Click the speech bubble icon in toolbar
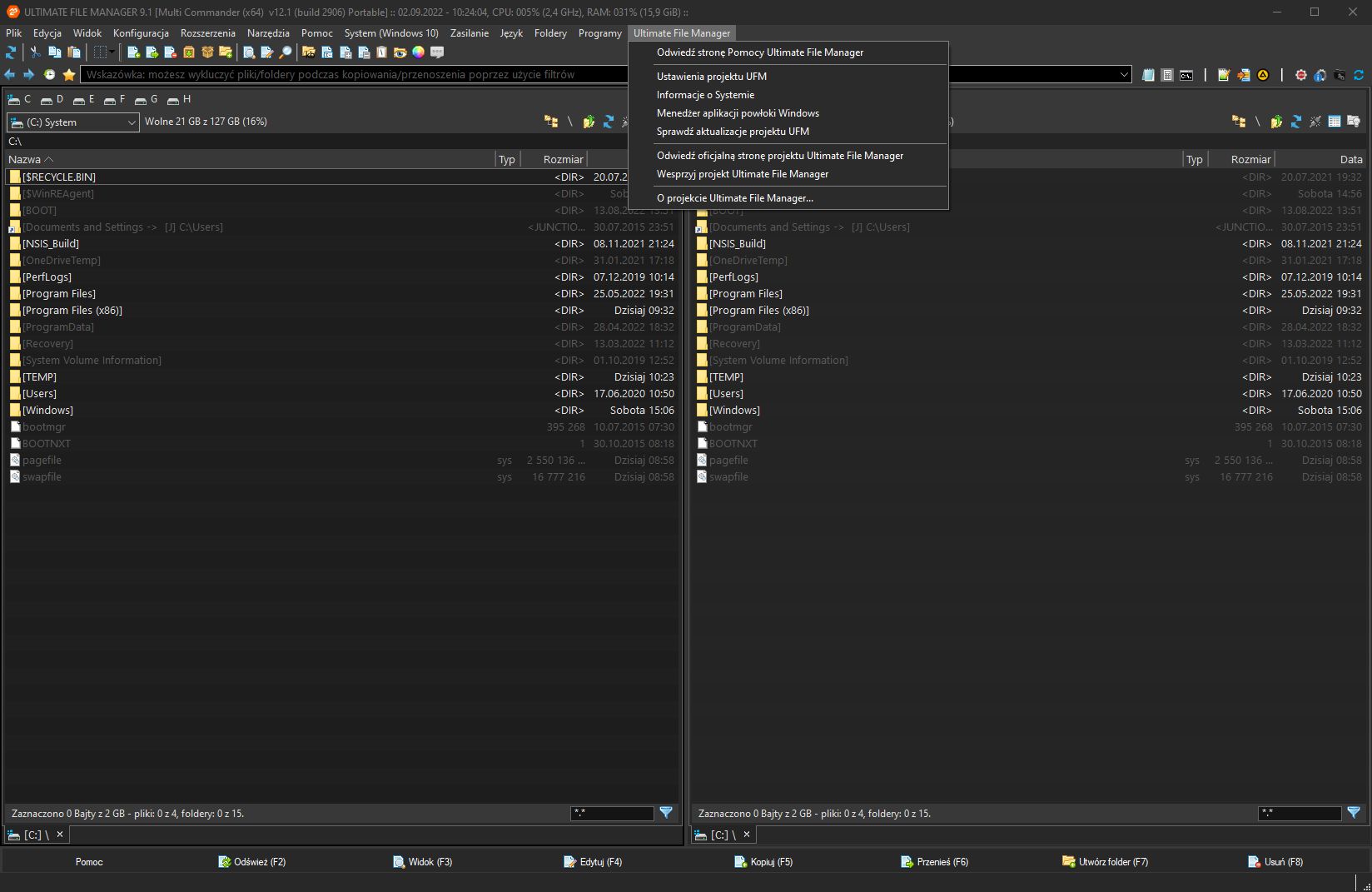1372x892 pixels. tap(437, 52)
